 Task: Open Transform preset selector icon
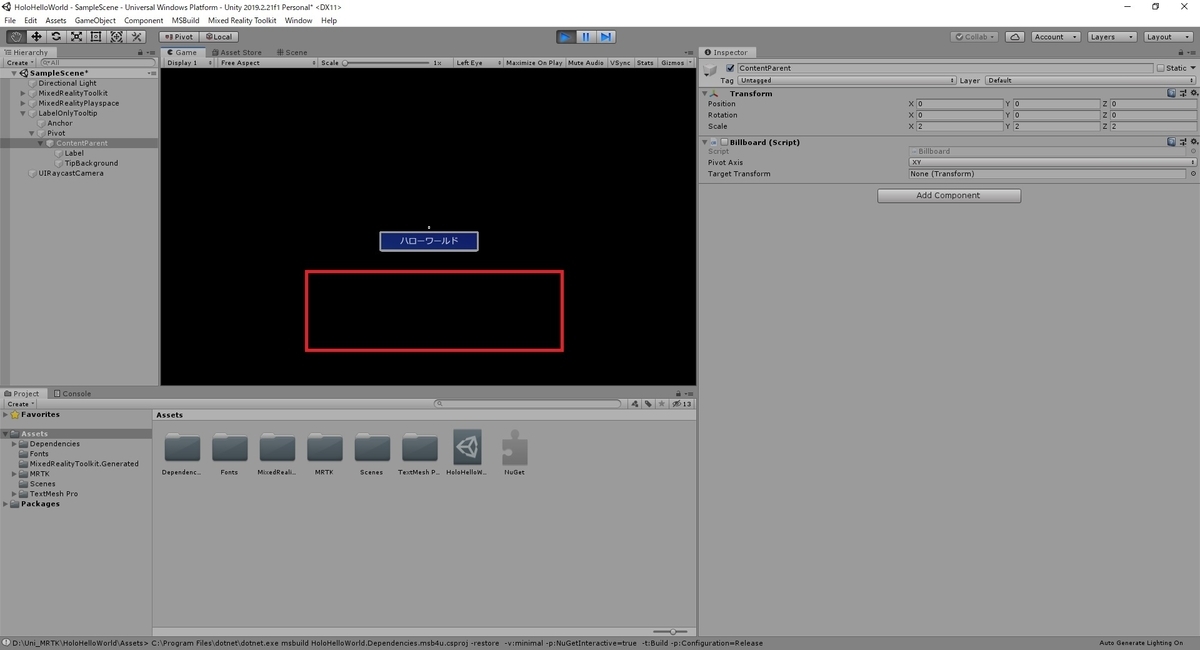coord(1181,93)
